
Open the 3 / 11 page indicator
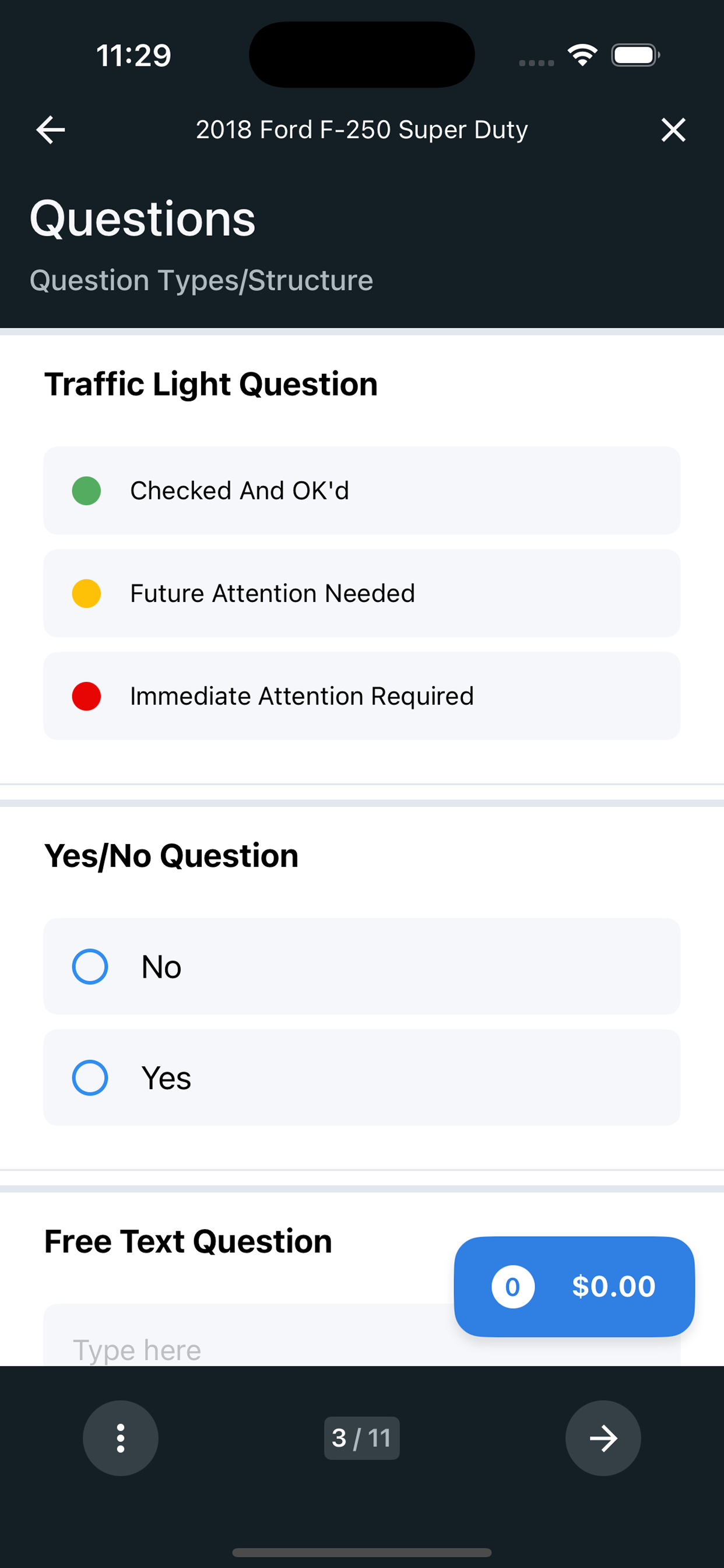coord(361,1438)
